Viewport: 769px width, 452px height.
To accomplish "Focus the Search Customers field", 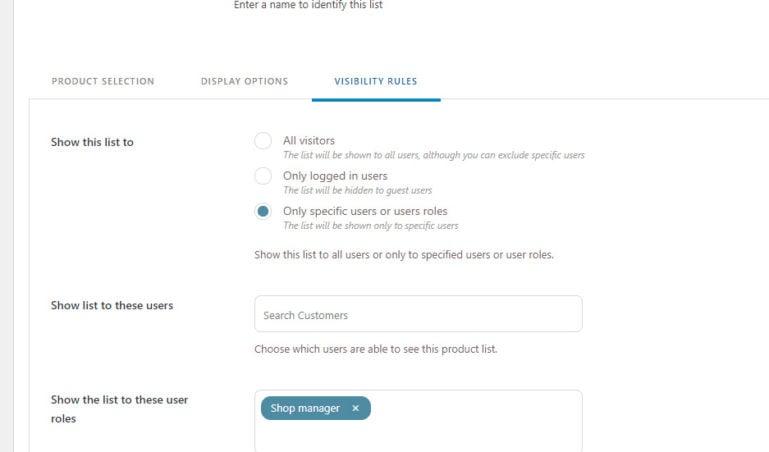I will click(x=418, y=314).
